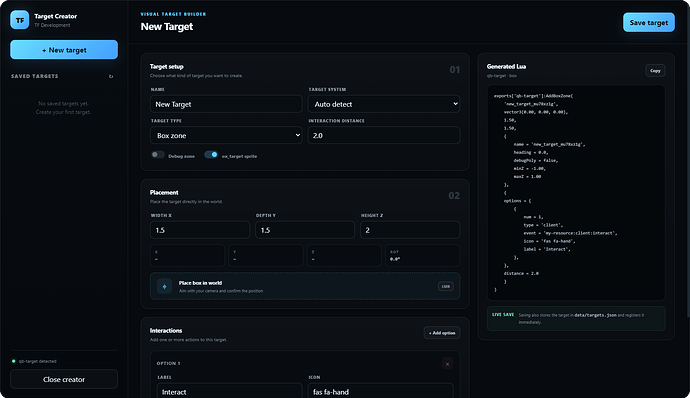Edit the Option 1 Label field Interact
This screenshot has width=690, height=398.
(x=230, y=391)
